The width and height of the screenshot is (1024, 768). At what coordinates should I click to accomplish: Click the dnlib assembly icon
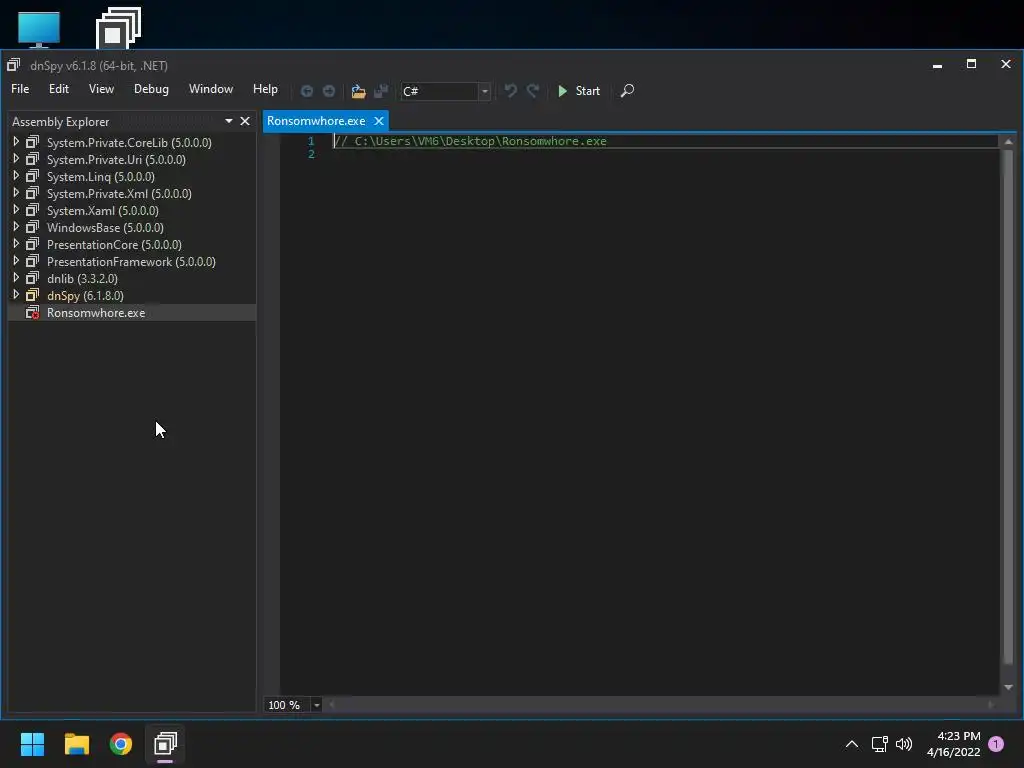(32, 278)
